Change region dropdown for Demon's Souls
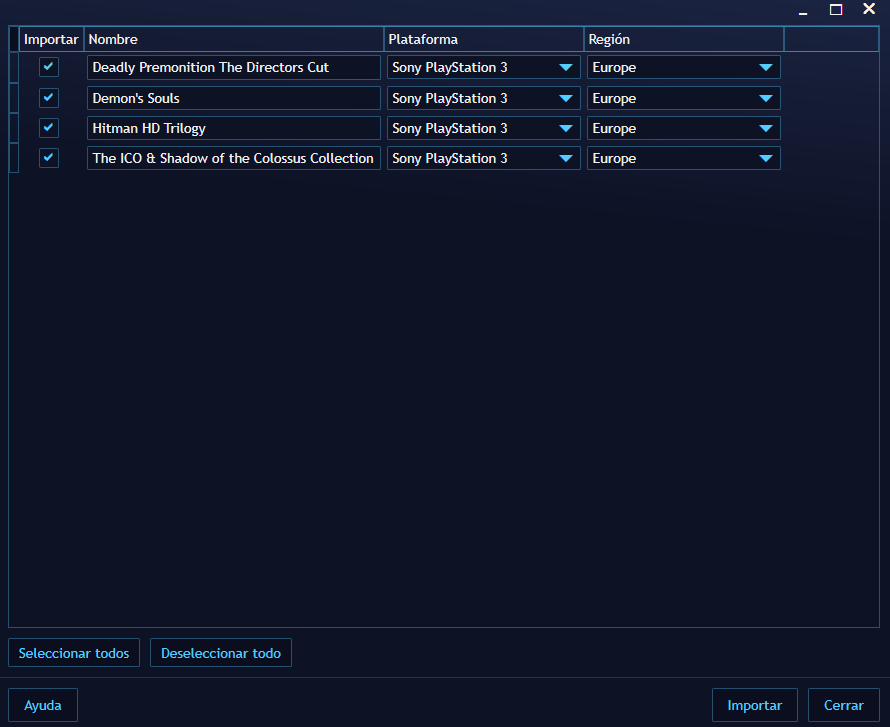Viewport: 890px width, 727px height. coord(766,98)
